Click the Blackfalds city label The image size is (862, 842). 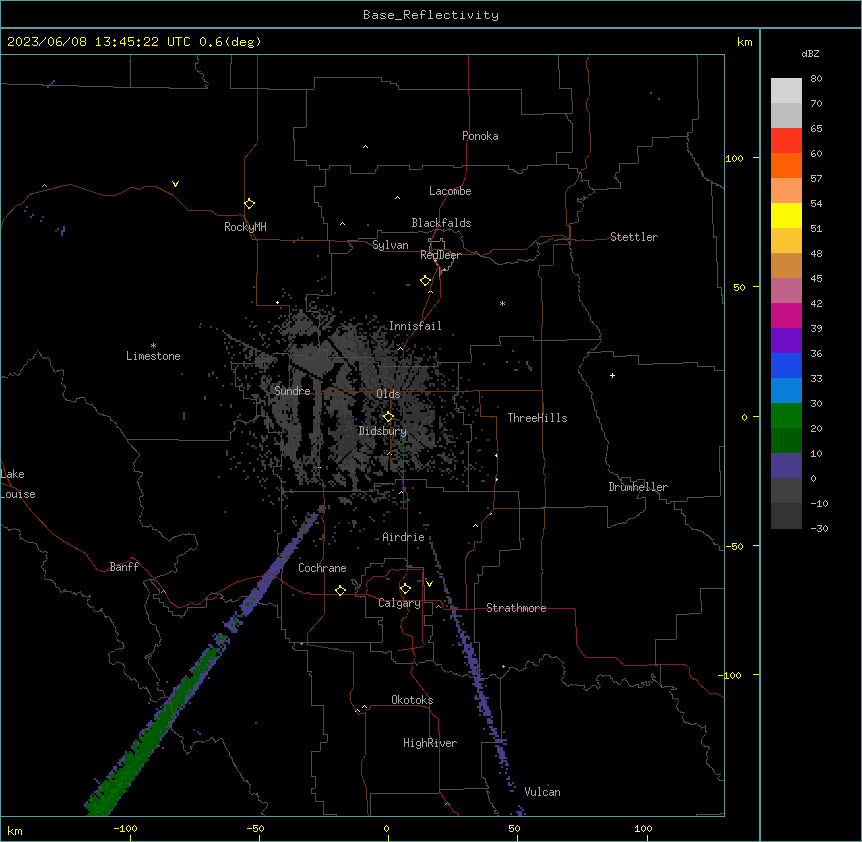click(x=441, y=223)
